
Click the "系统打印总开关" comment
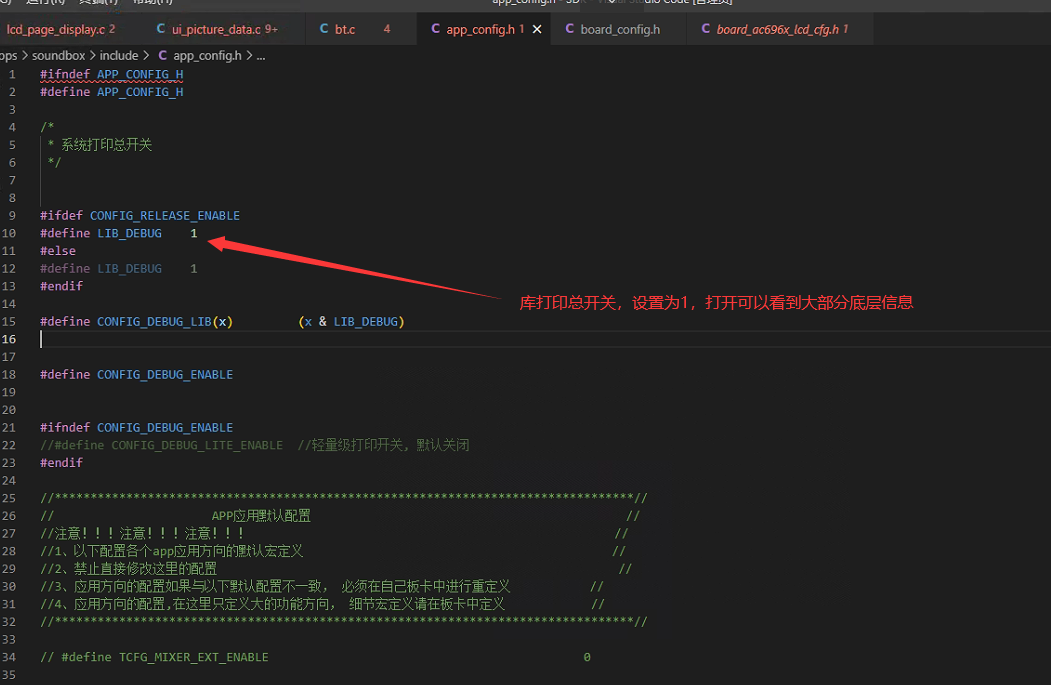(x=107, y=145)
